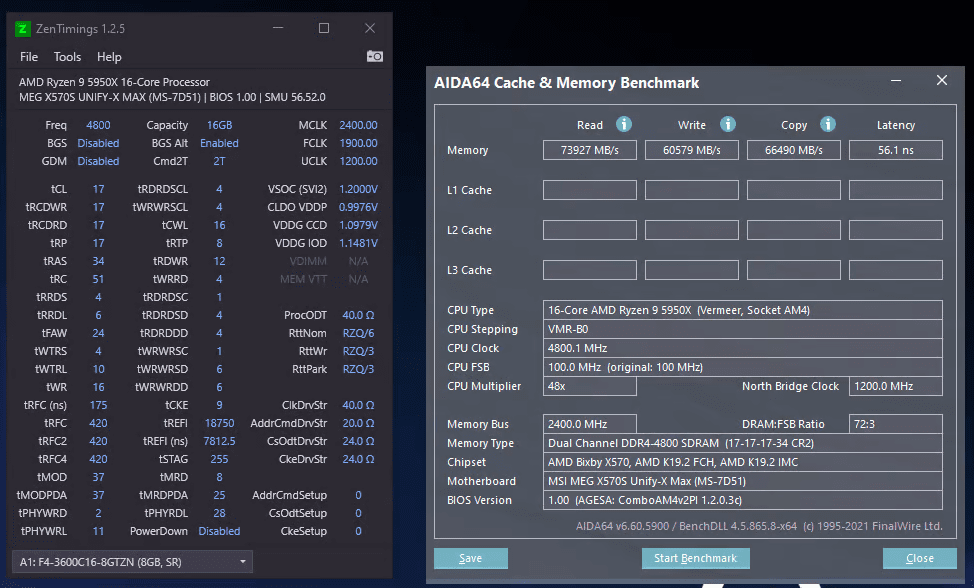The width and height of the screenshot is (974, 588).
Task: Click the Memory Write field 60579 MB/s
Action: click(x=691, y=150)
